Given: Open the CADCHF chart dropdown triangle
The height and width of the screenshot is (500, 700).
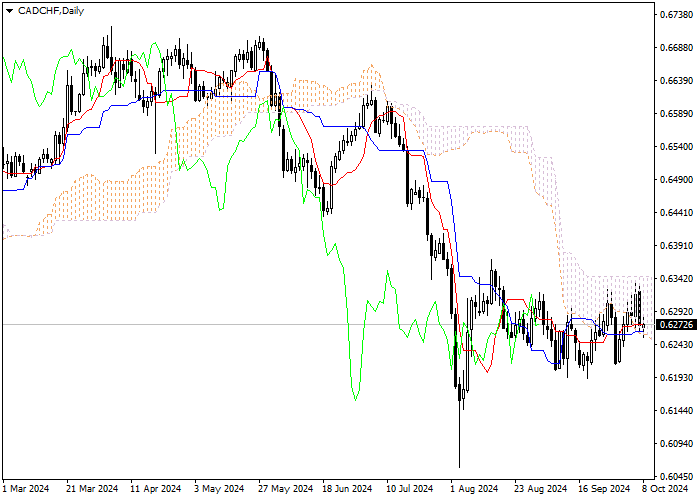Looking at the screenshot, I should (9, 11).
